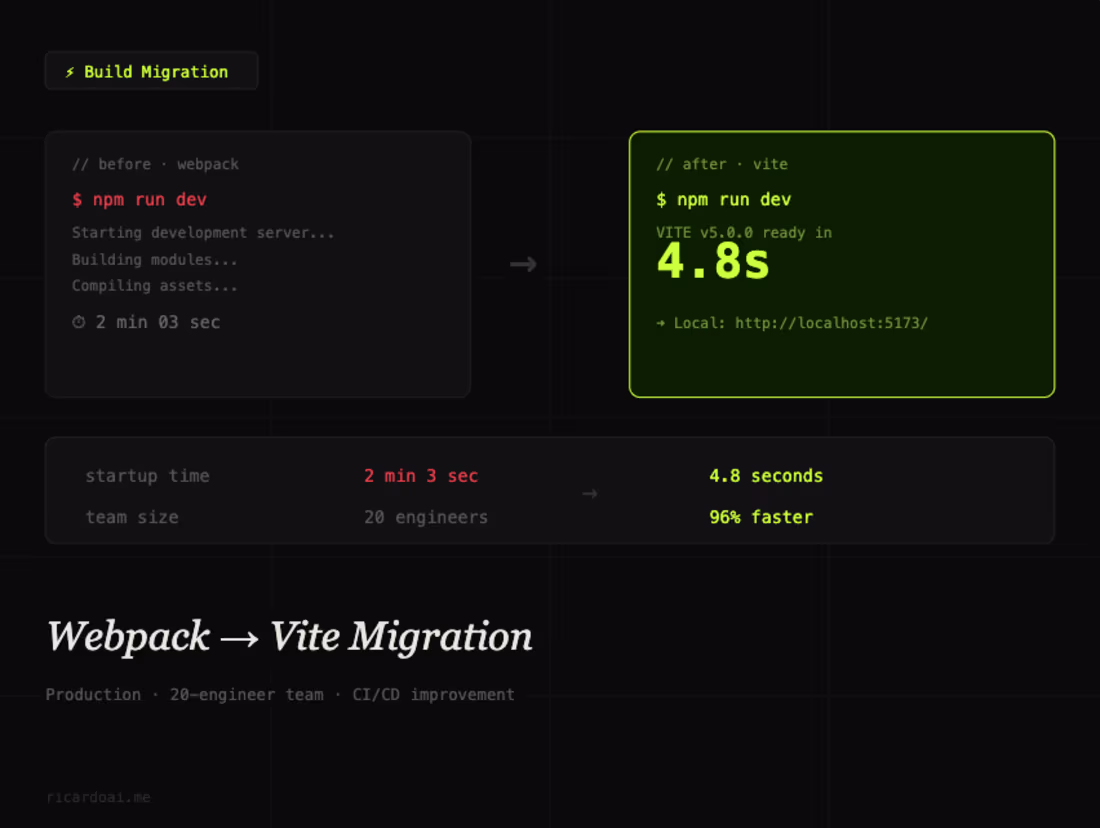Select the arrow icon between the two terminal cards
Screen dimensions: 1100x828
tap(523, 263)
